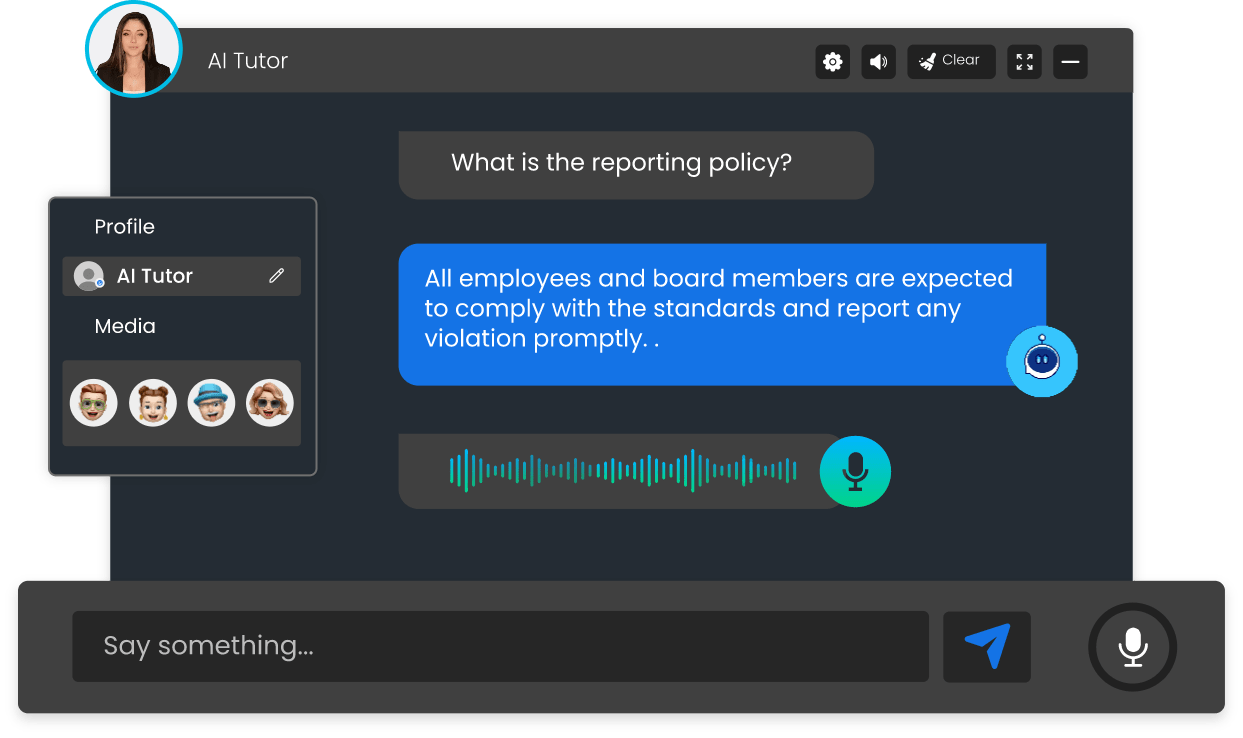Open the Media section
The image size is (1243, 738).
pyautogui.click(x=125, y=326)
